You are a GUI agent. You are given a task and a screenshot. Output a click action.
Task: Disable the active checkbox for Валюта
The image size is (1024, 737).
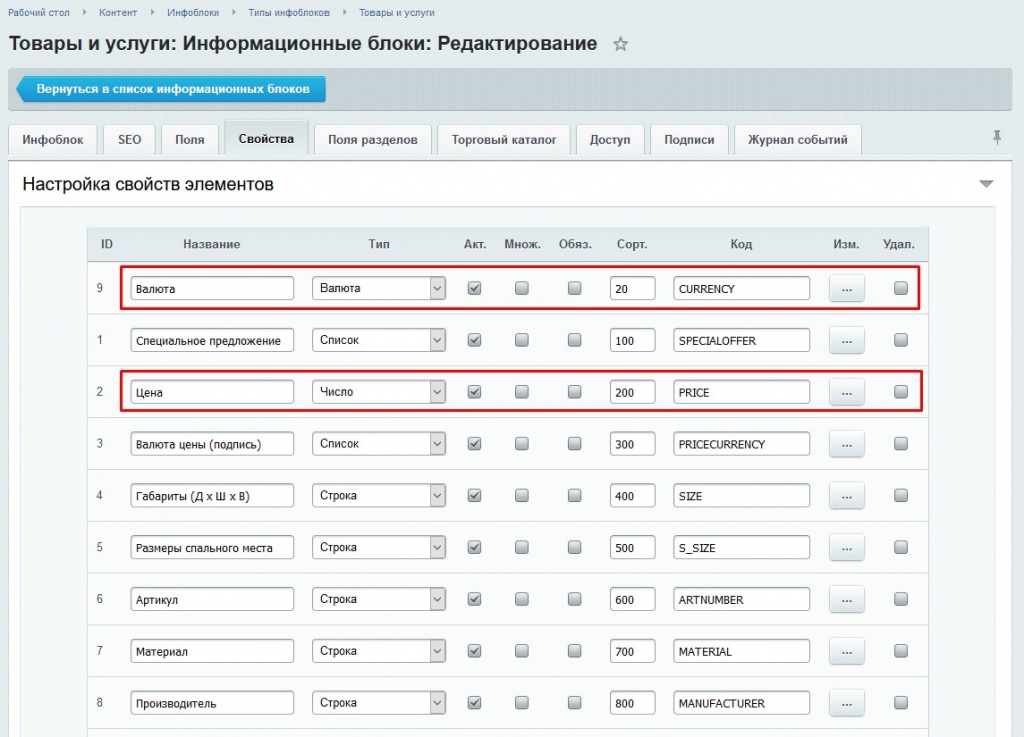click(475, 288)
